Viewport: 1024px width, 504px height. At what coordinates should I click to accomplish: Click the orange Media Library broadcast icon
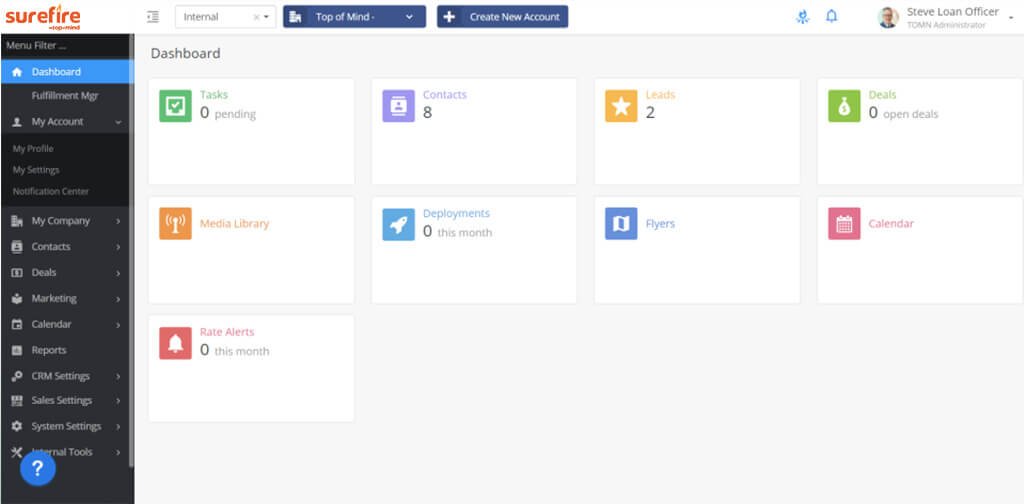pos(175,224)
